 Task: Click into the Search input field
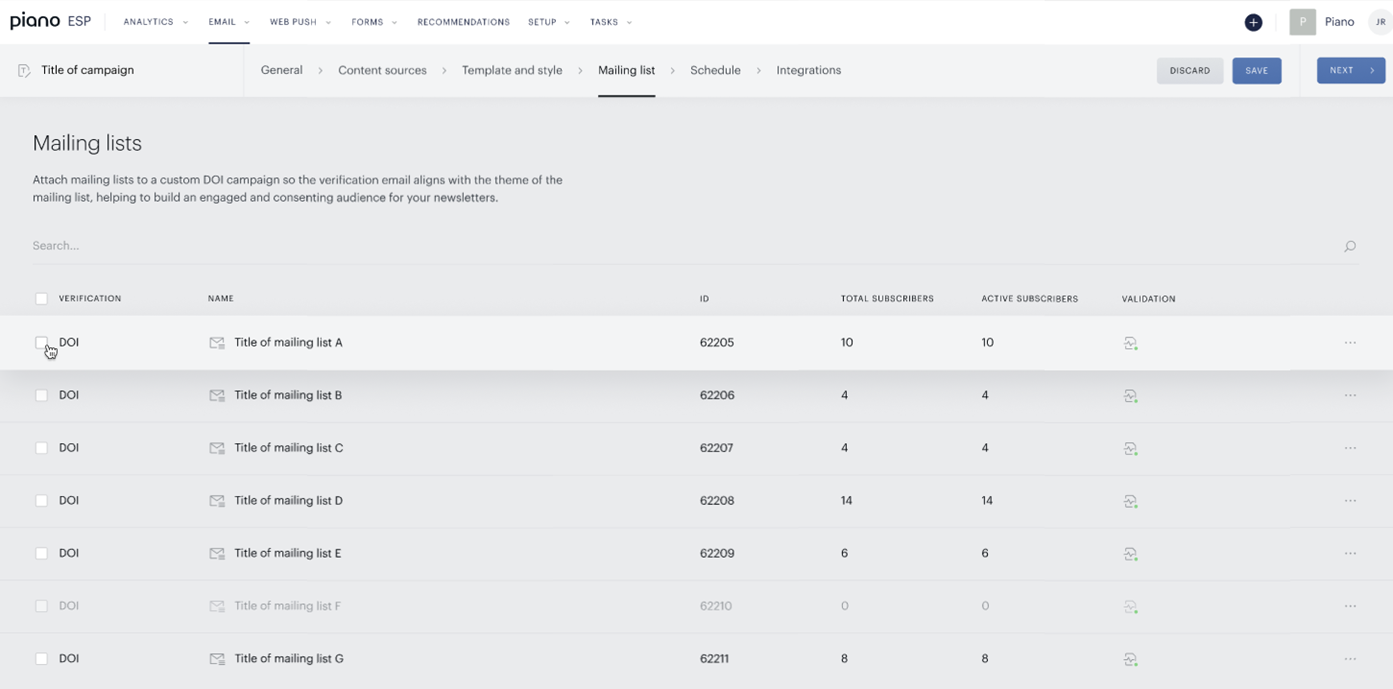680,246
